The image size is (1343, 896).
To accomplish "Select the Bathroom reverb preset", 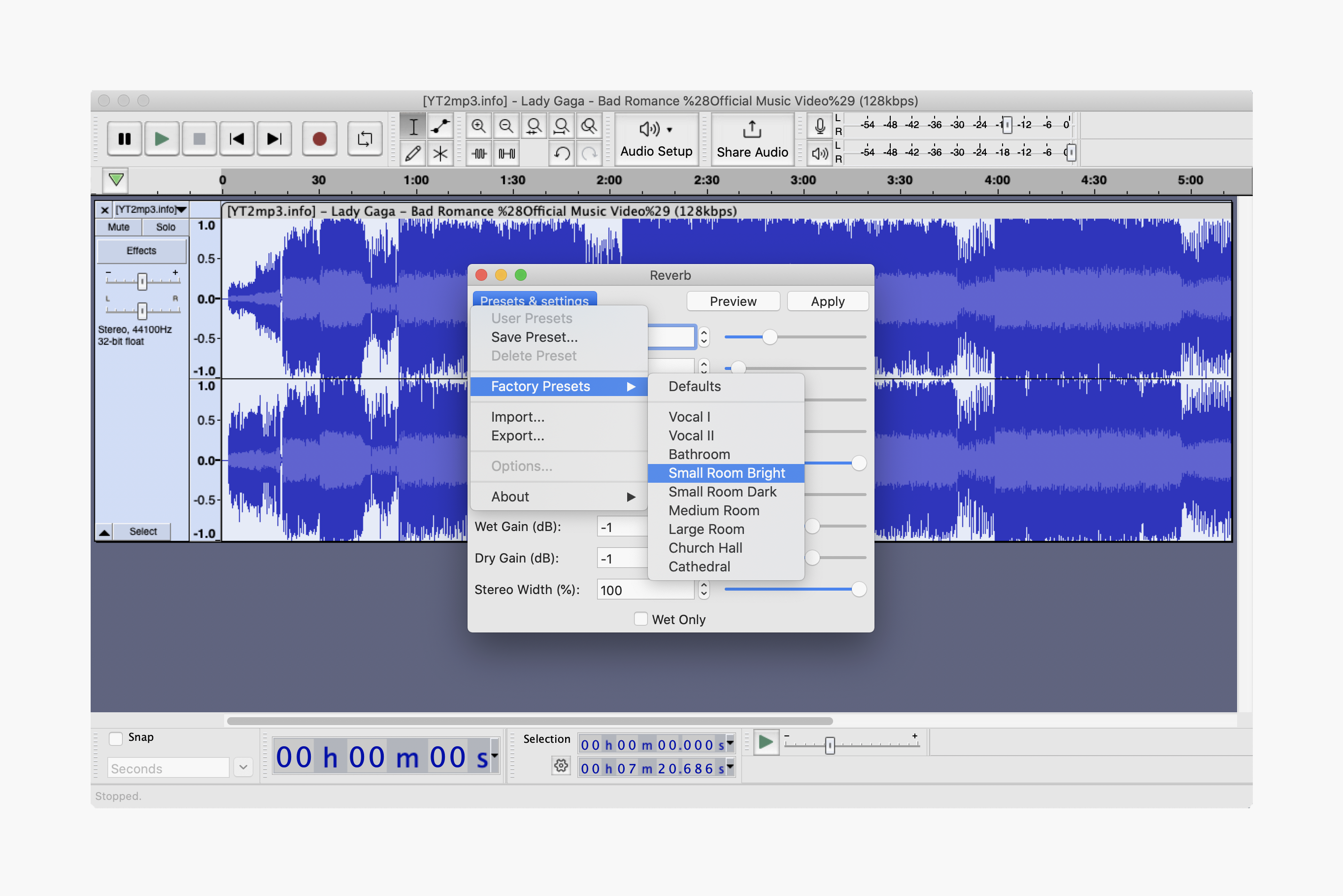I will tap(726, 454).
